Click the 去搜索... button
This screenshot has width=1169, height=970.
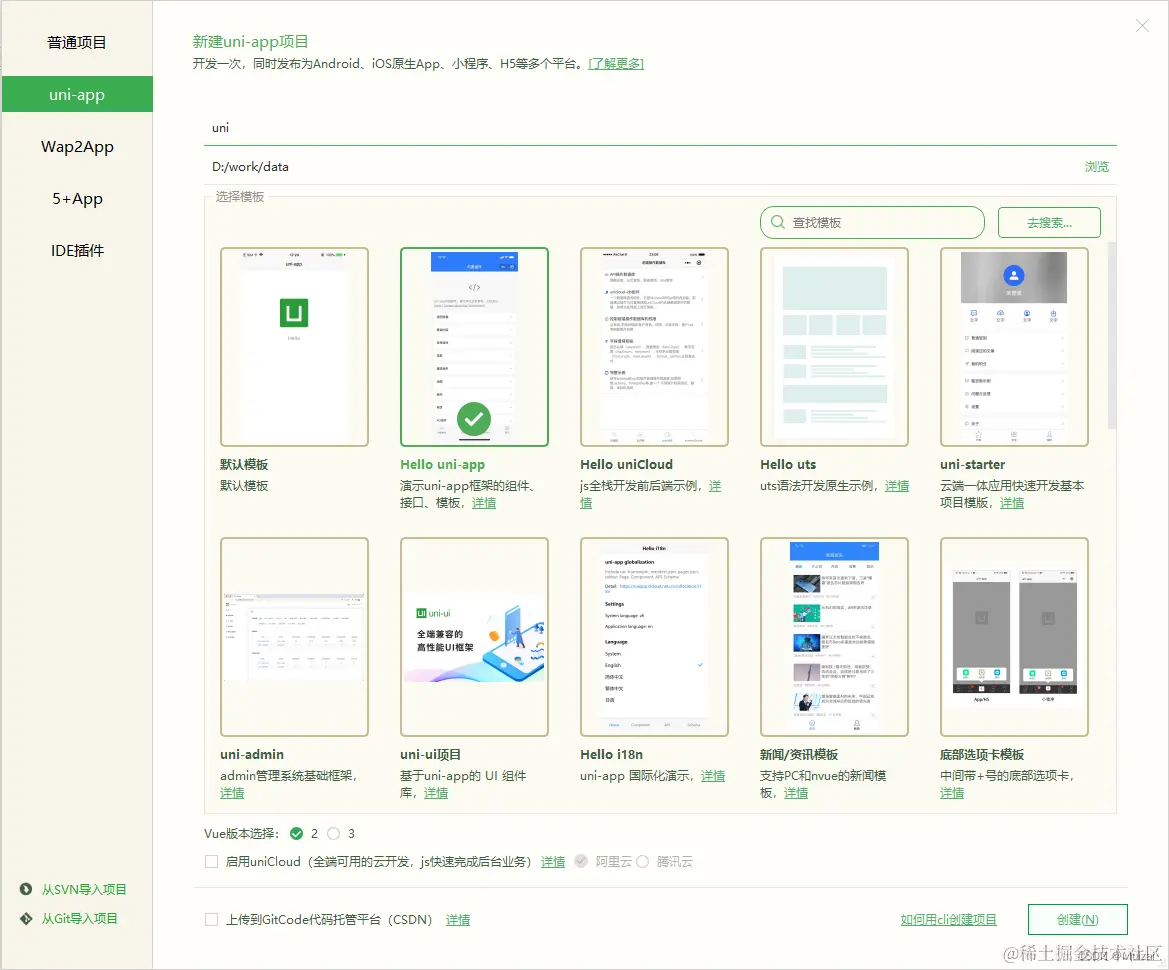[1049, 222]
